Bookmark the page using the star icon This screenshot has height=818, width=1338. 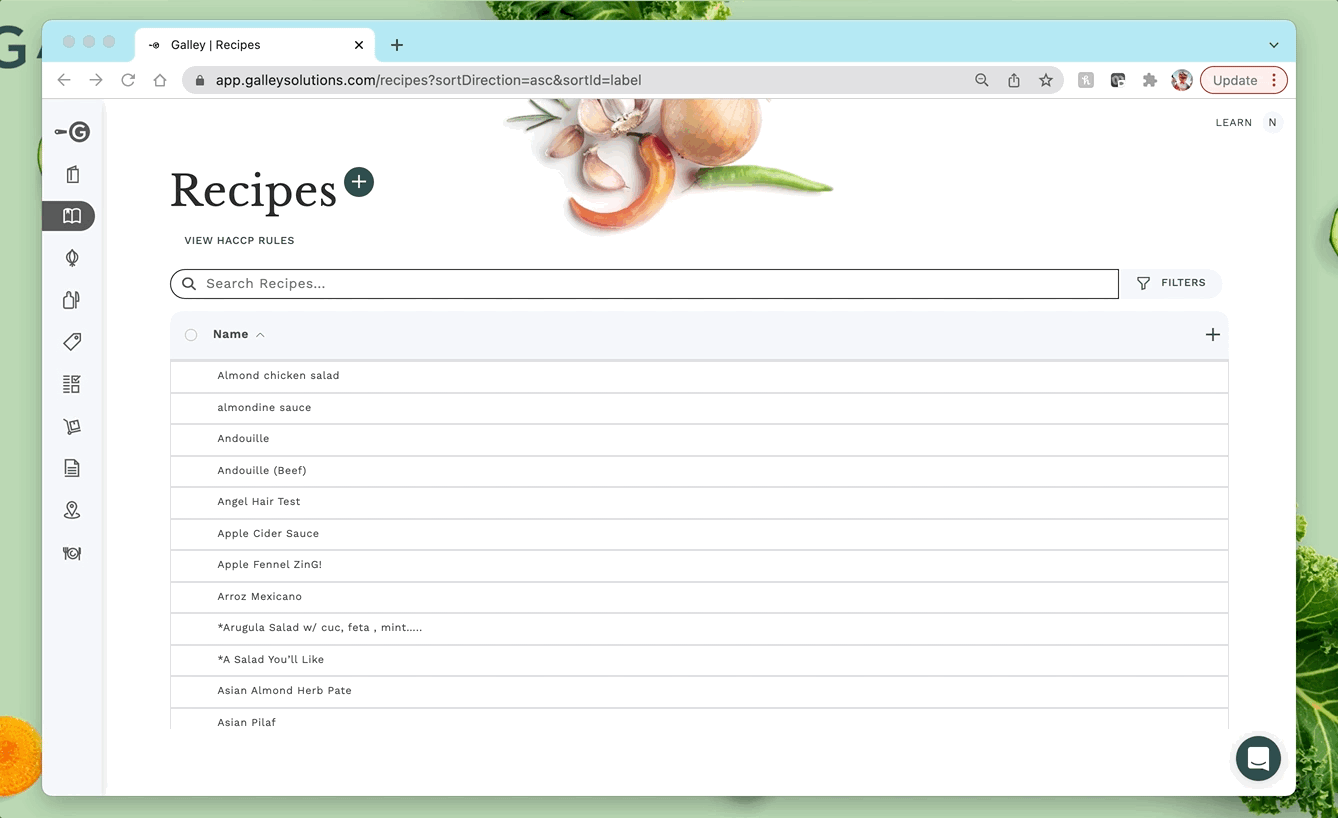[1046, 80]
